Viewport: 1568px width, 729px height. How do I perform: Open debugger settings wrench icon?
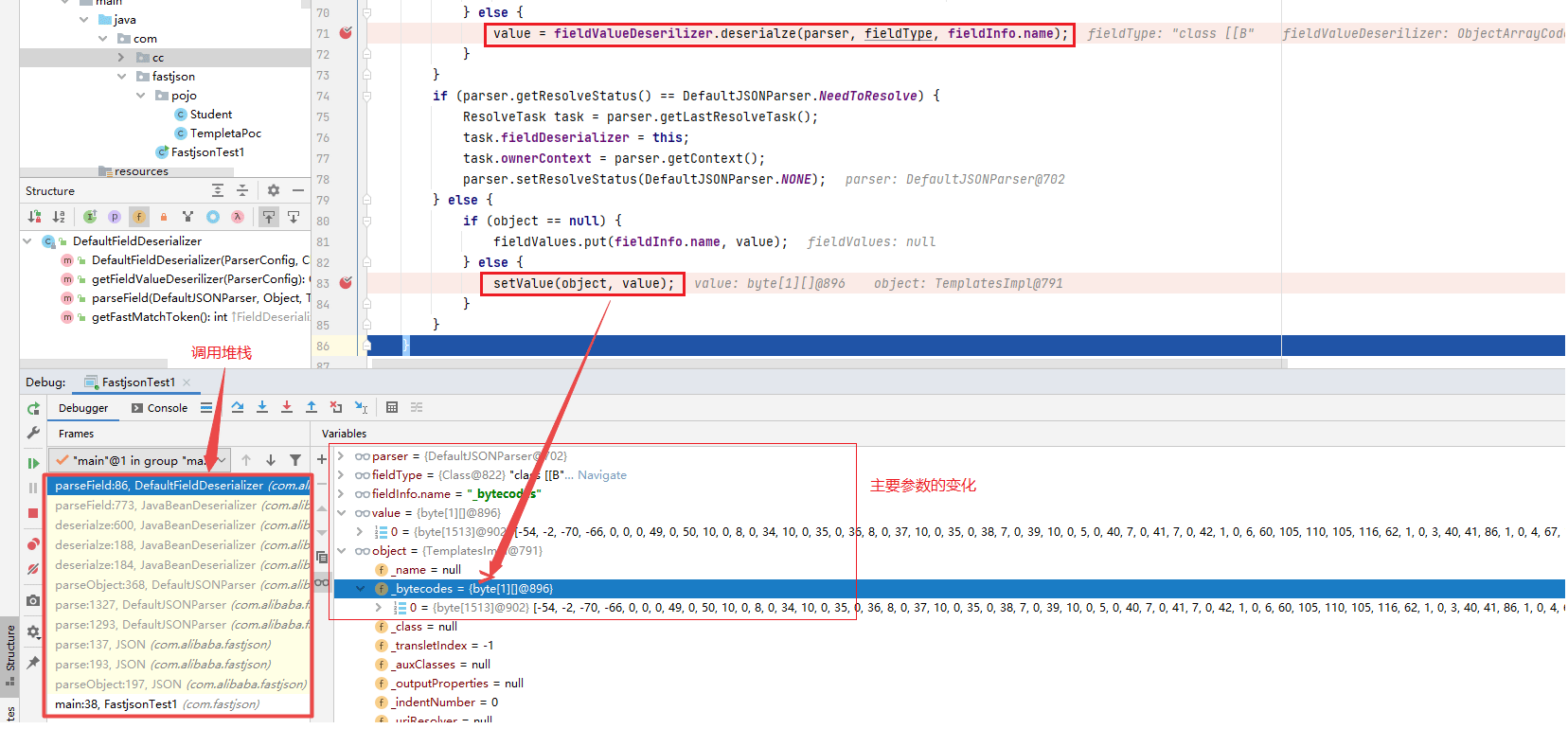click(x=33, y=433)
